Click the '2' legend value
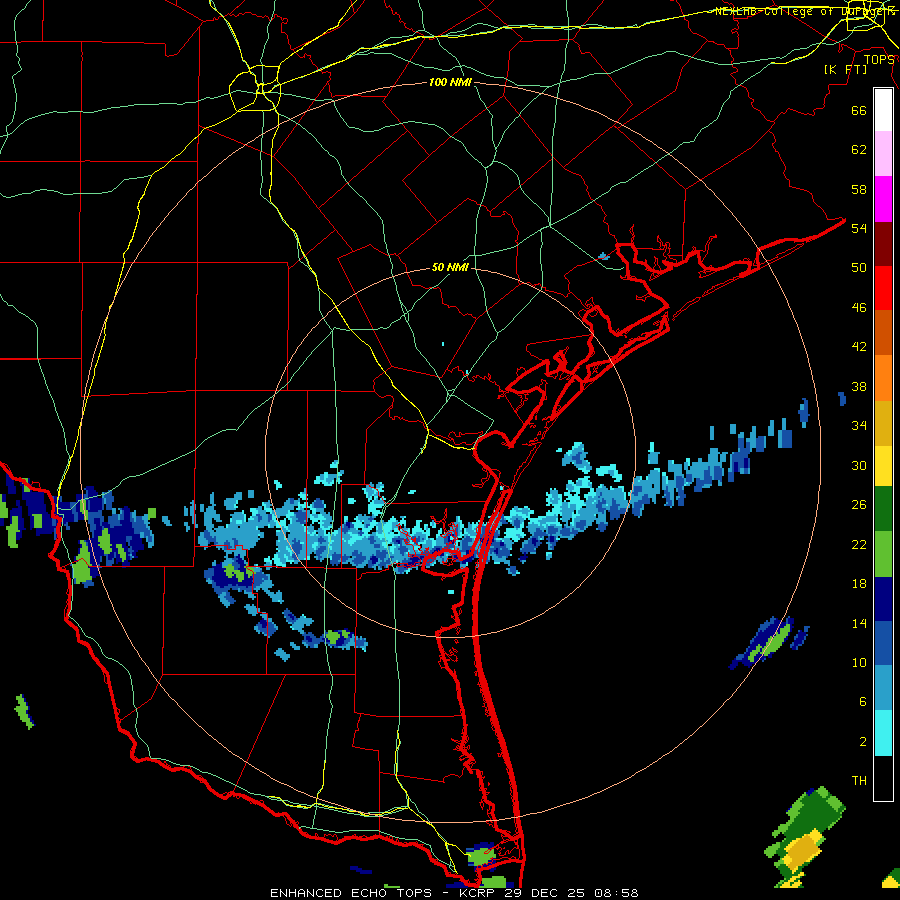900x900 pixels. coord(863,742)
